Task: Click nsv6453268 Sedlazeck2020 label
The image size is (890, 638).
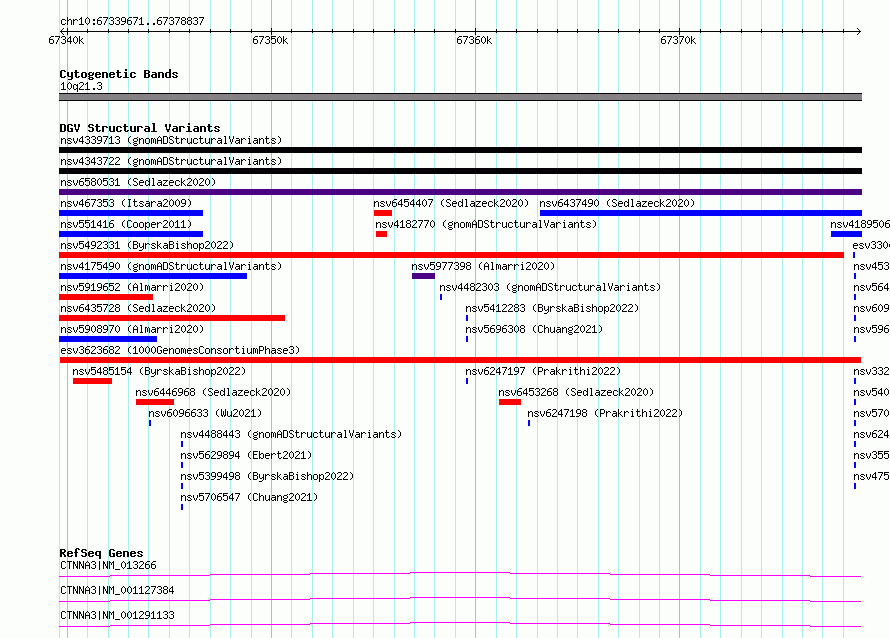Action: pos(576,392)
